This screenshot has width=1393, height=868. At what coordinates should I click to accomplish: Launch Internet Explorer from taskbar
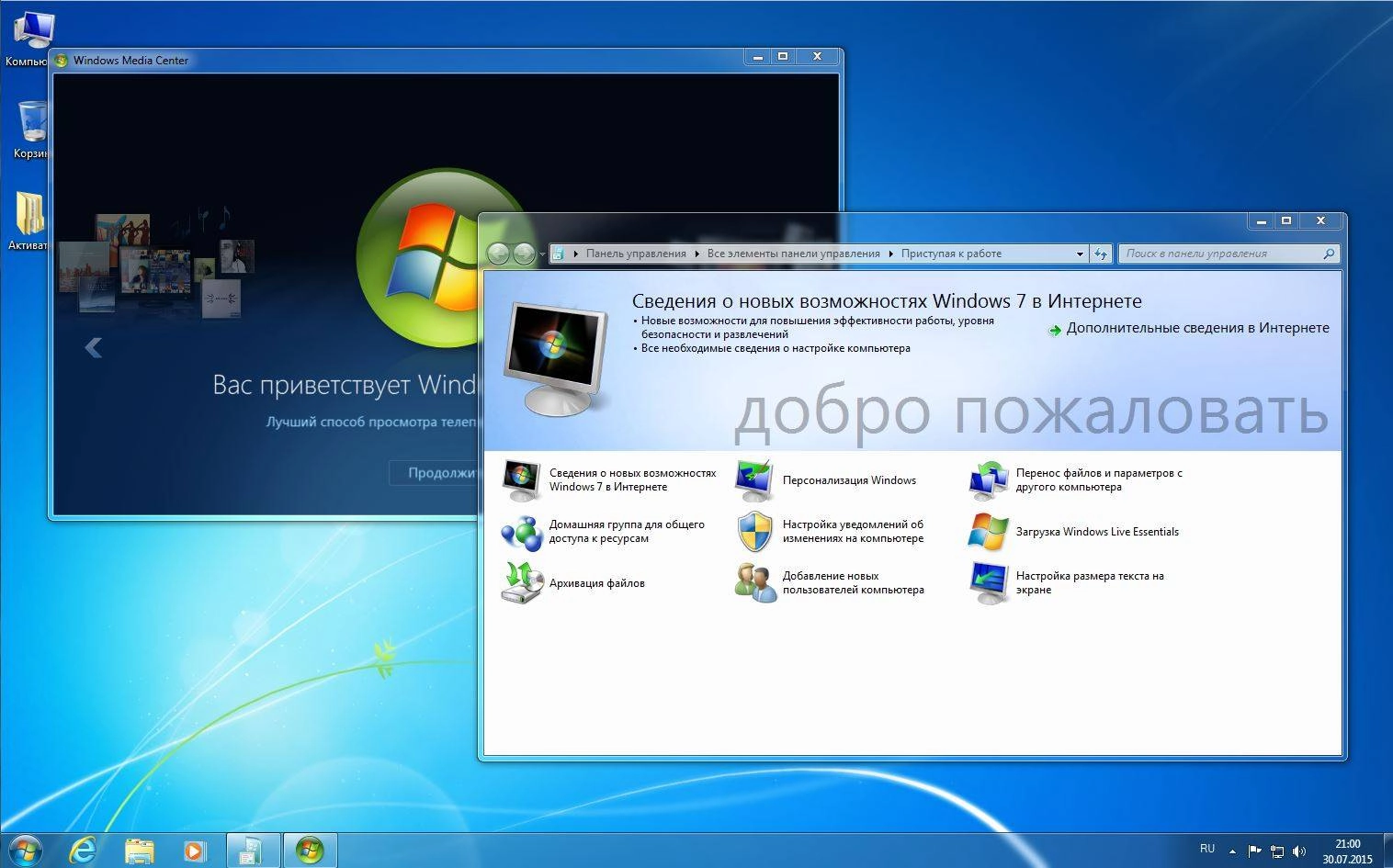click(83, 850)
